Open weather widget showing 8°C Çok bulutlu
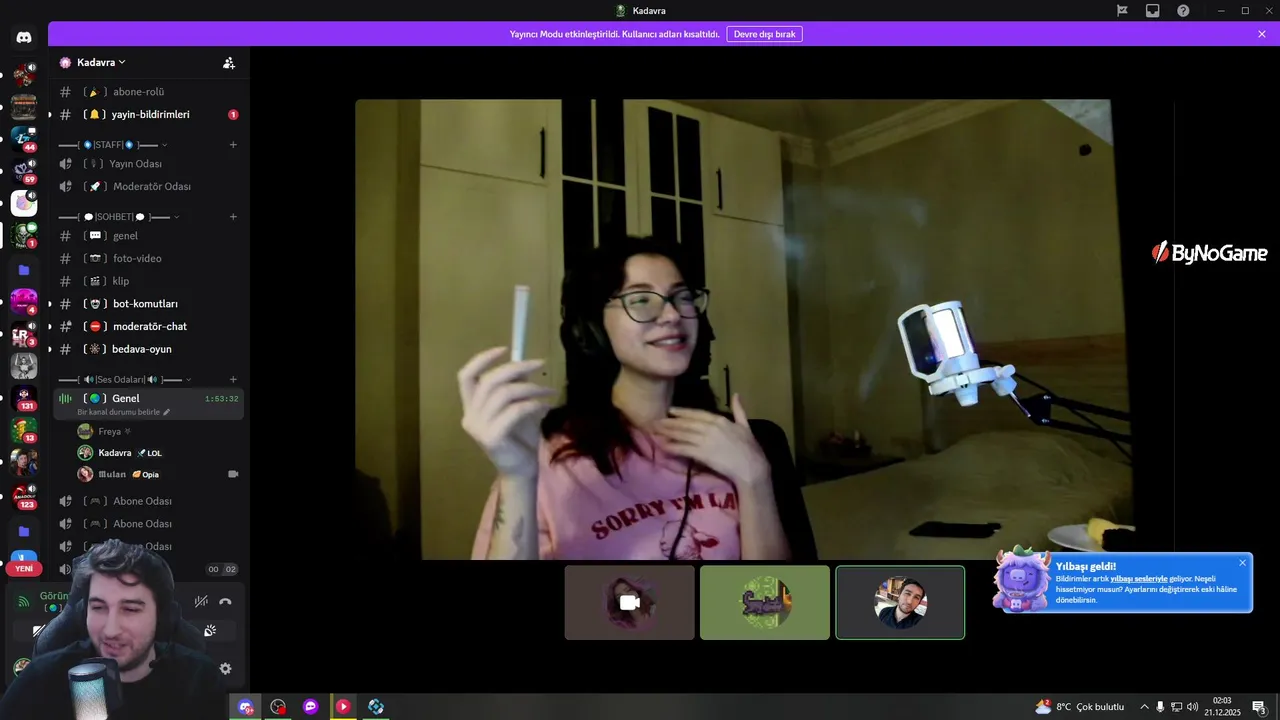1280x720 pixels. [1080, 707]
